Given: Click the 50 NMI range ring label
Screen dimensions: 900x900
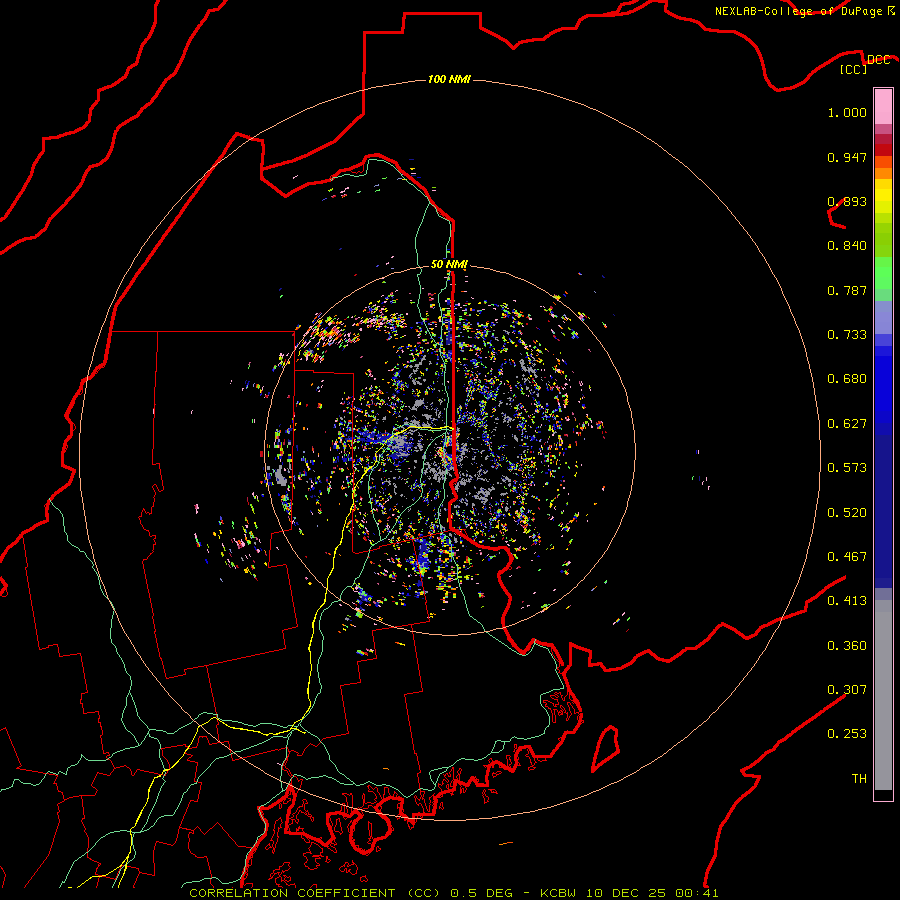Looking at the screenshot, I should (449, 264).
